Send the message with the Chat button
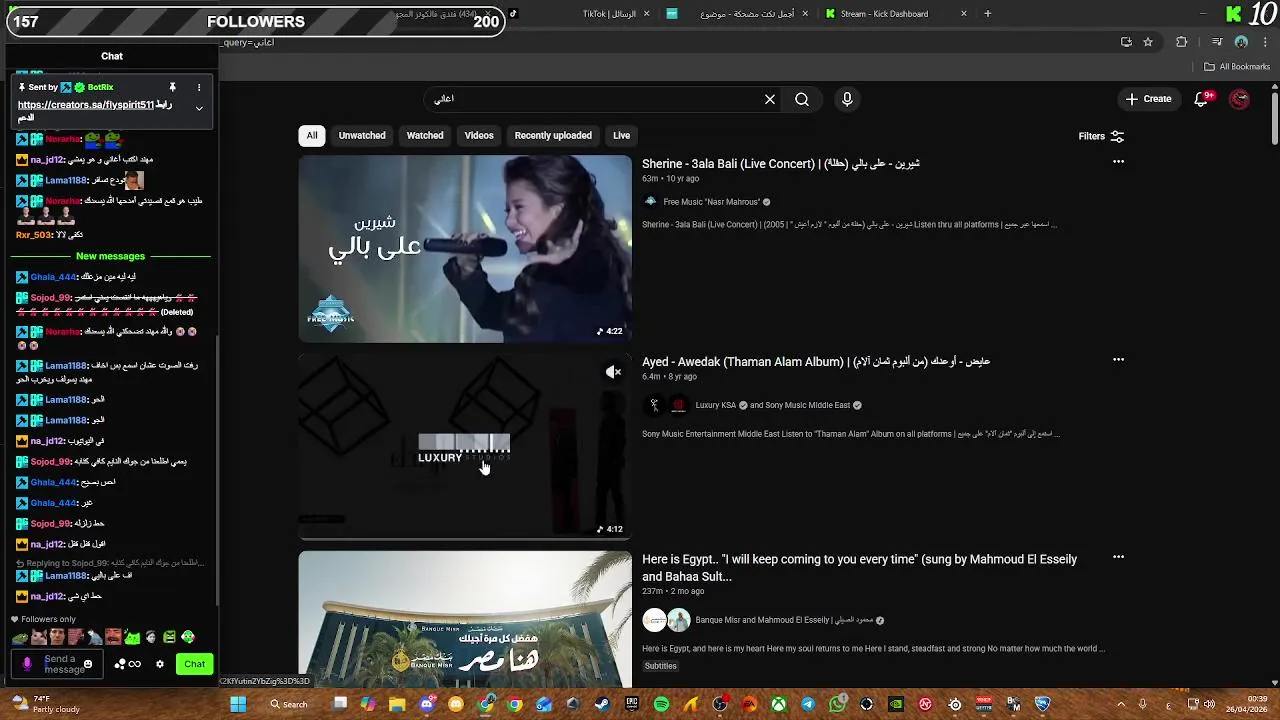1280x720 pixels. (x=194, y=664)
